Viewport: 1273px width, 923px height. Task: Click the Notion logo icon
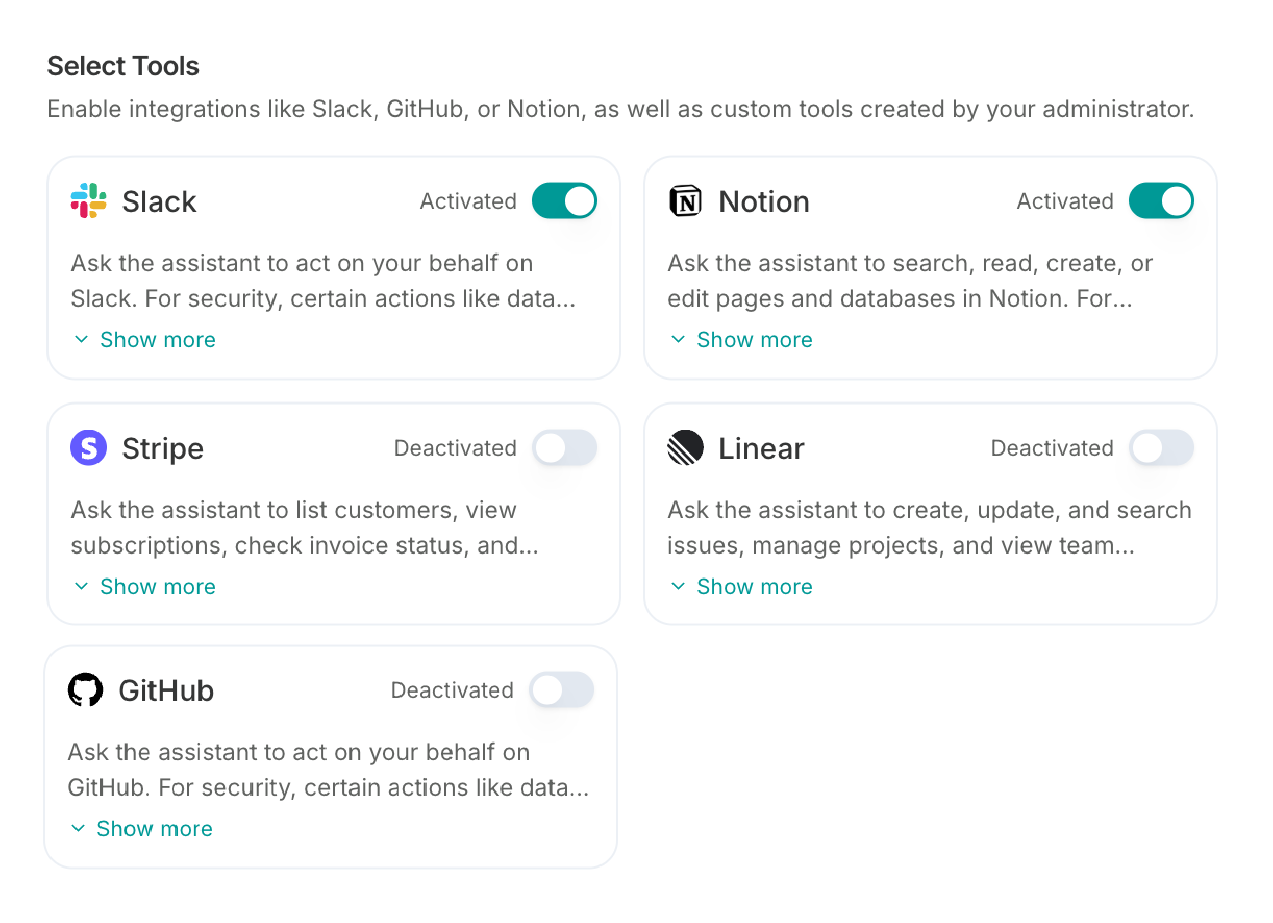pyautogui.click(x=685, y=201)
